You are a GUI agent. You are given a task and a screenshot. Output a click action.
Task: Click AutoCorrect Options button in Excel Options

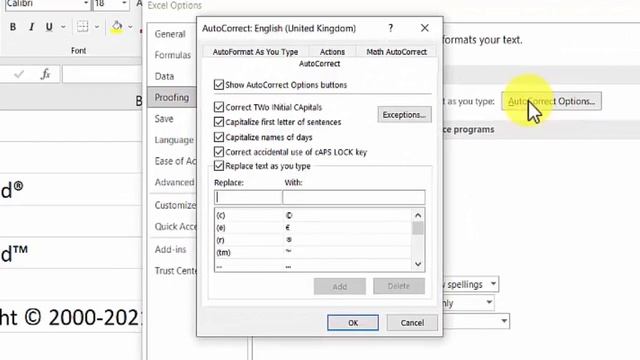(x=551, y=101)
